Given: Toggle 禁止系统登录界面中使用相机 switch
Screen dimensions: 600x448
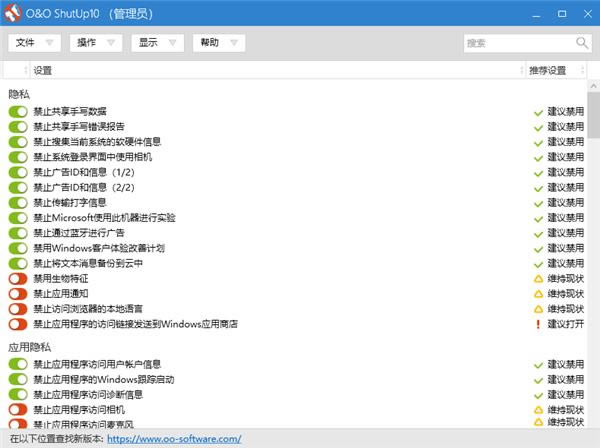Looking at the screenshot, I should (18, 157).
